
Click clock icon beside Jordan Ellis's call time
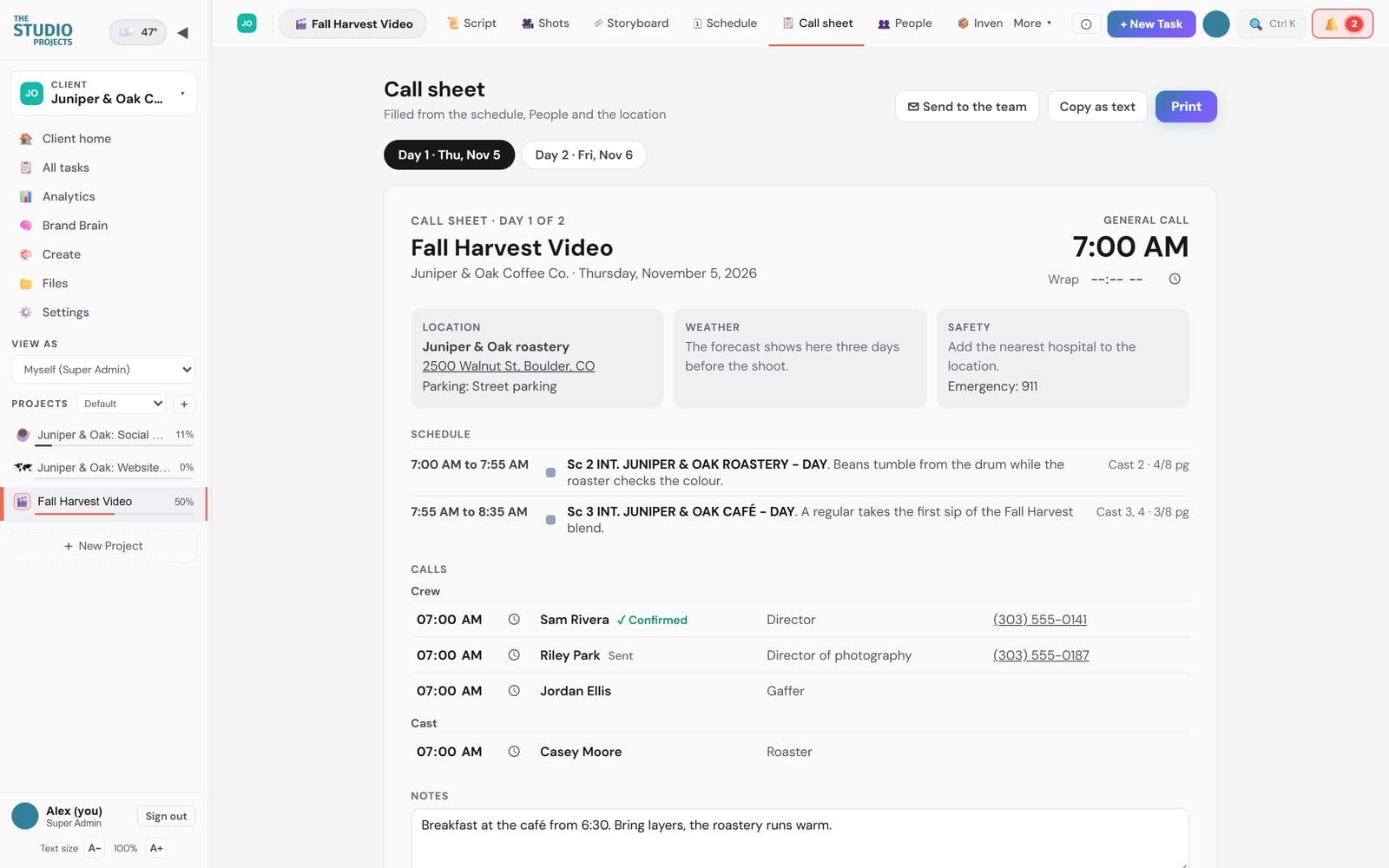point(514,691)
